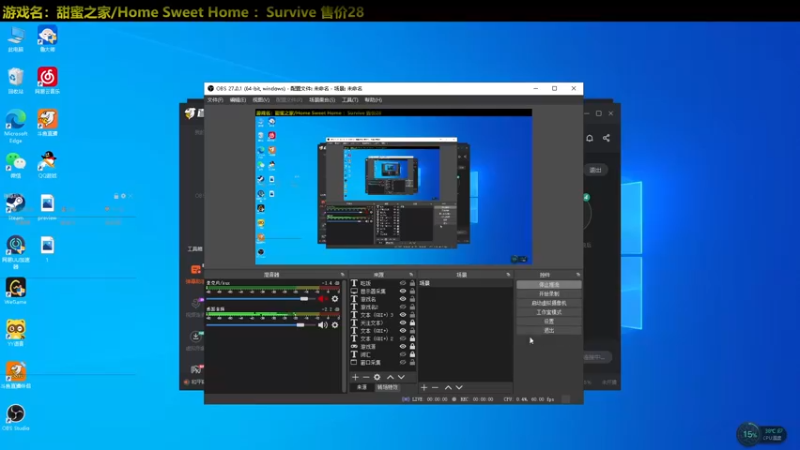Image resolution: width=800 pixels, height=450 pixels.
Task: Toggle visibility of 文本 (GDI+) 3 source
Action: [x=403, y=315]
